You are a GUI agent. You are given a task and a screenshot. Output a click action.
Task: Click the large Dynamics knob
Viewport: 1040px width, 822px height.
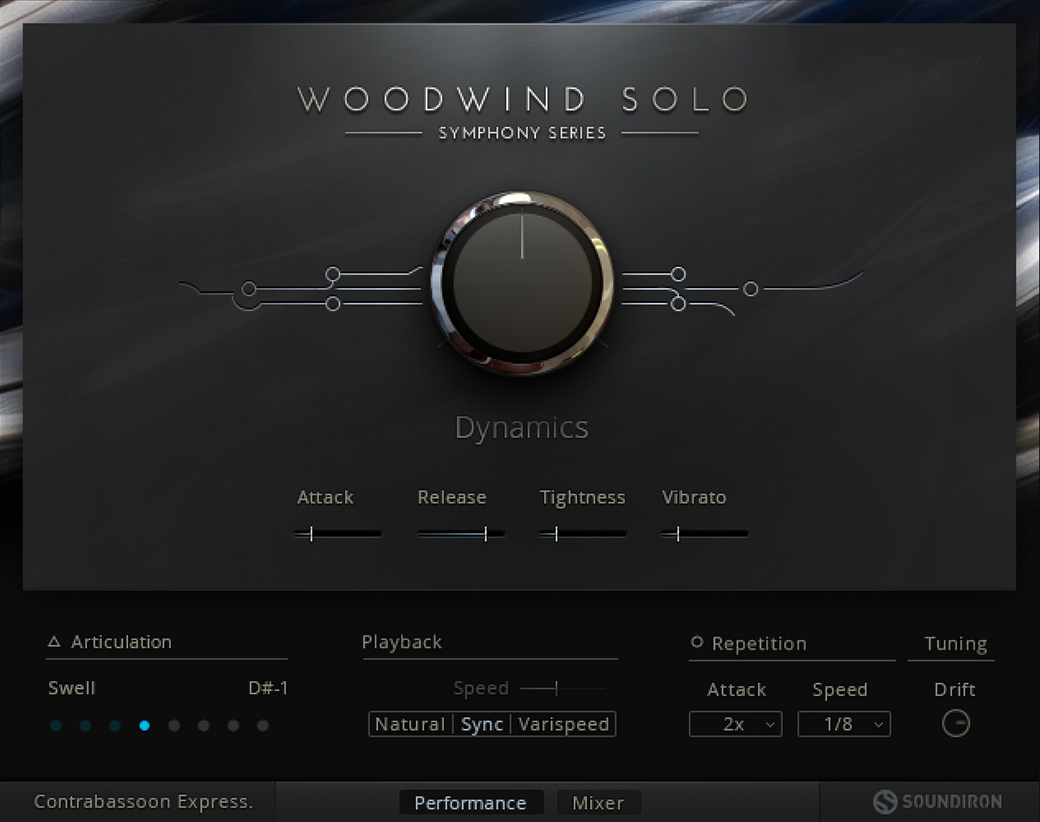(522, 283)
